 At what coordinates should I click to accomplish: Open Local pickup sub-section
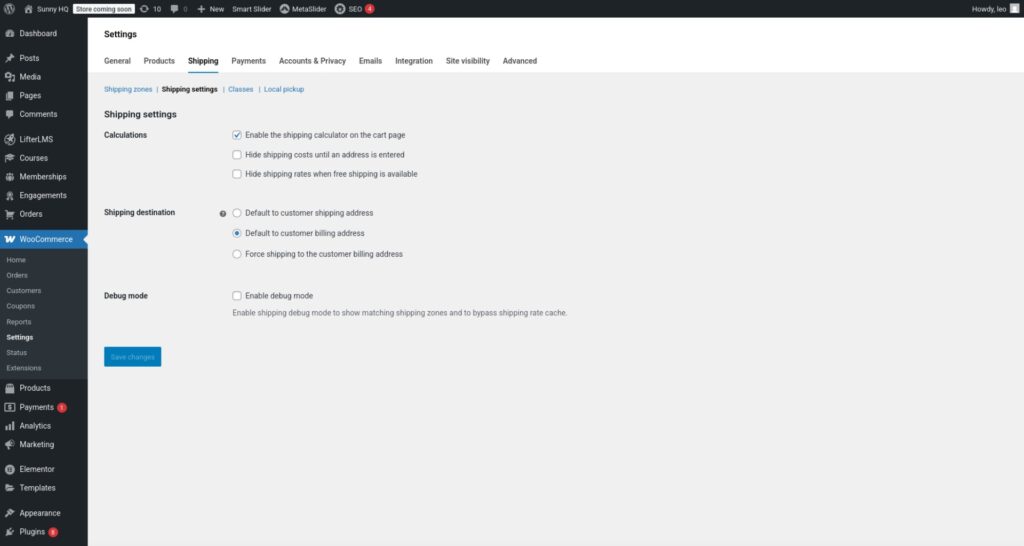[284, 89]
